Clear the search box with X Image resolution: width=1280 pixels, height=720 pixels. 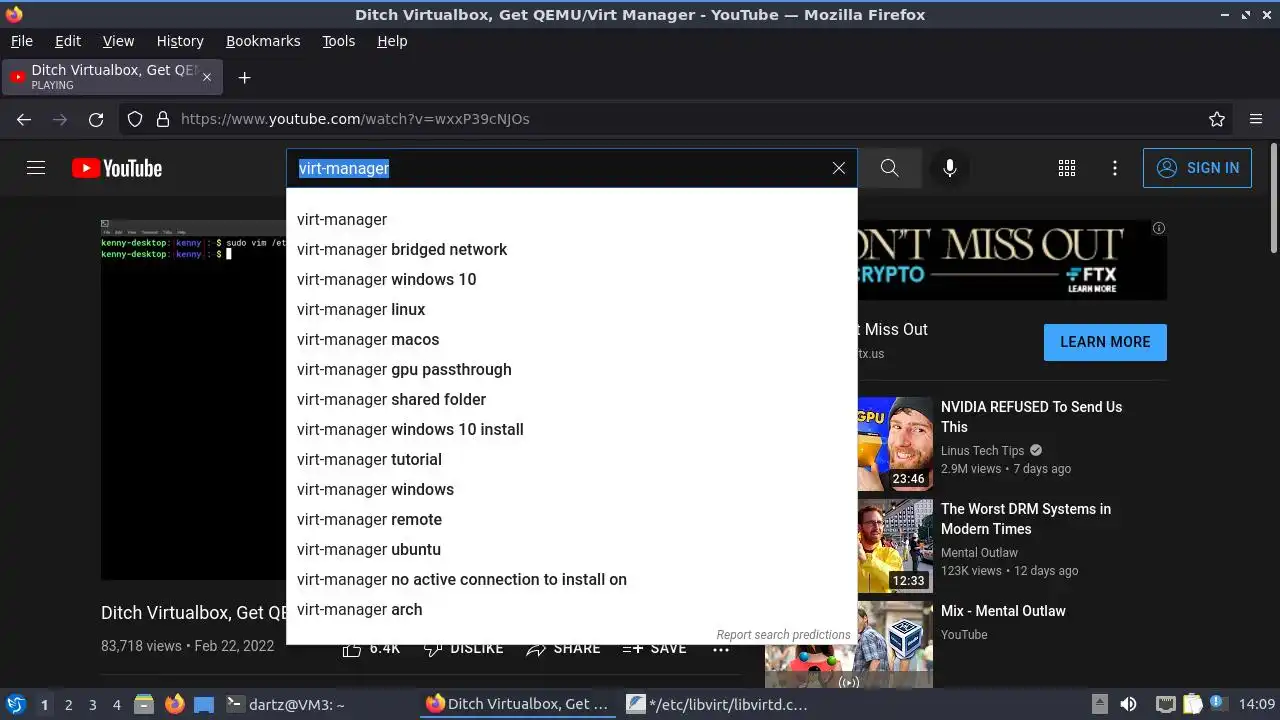(x=839, y=168)
